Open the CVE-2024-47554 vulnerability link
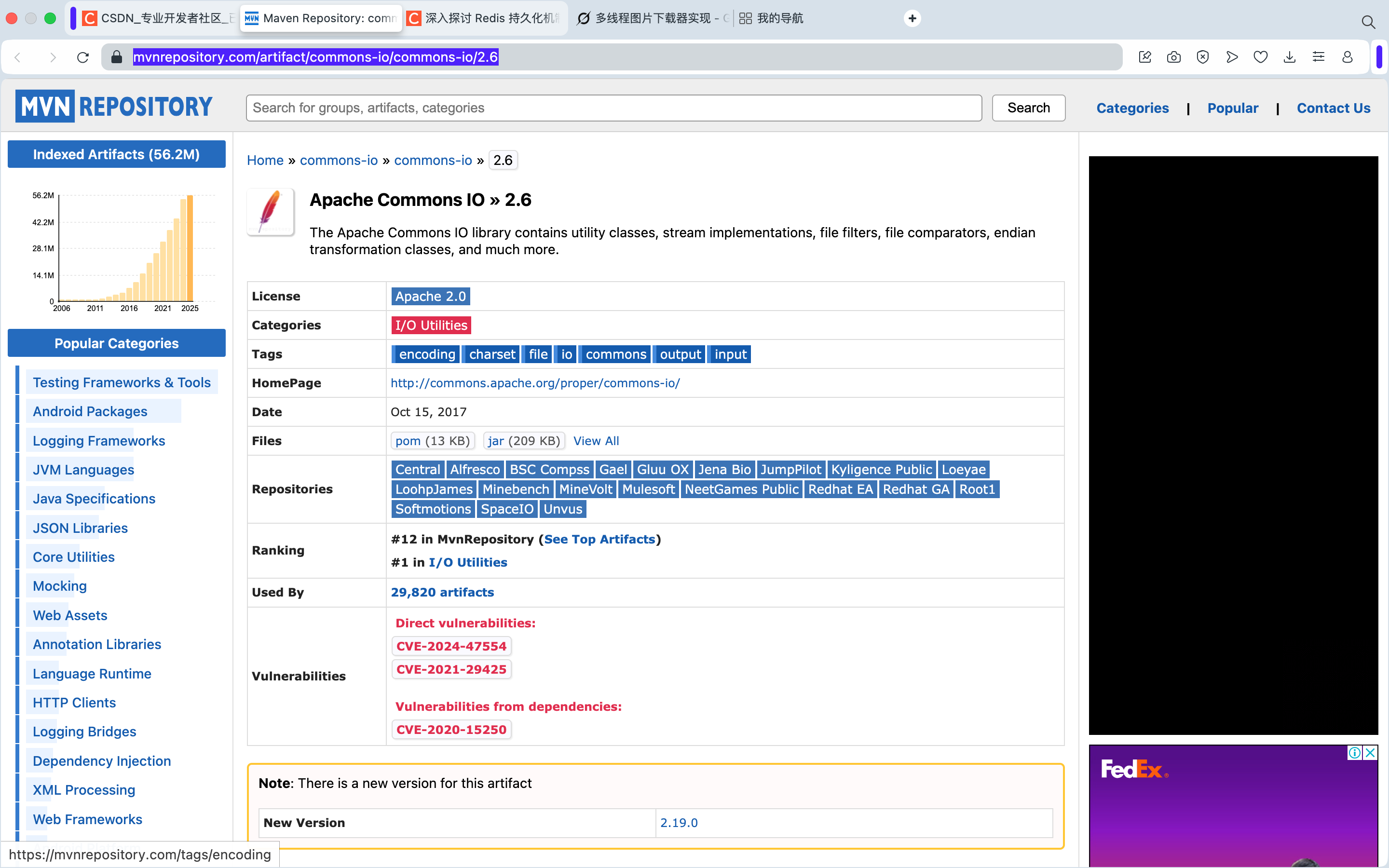 click(451, 646)
